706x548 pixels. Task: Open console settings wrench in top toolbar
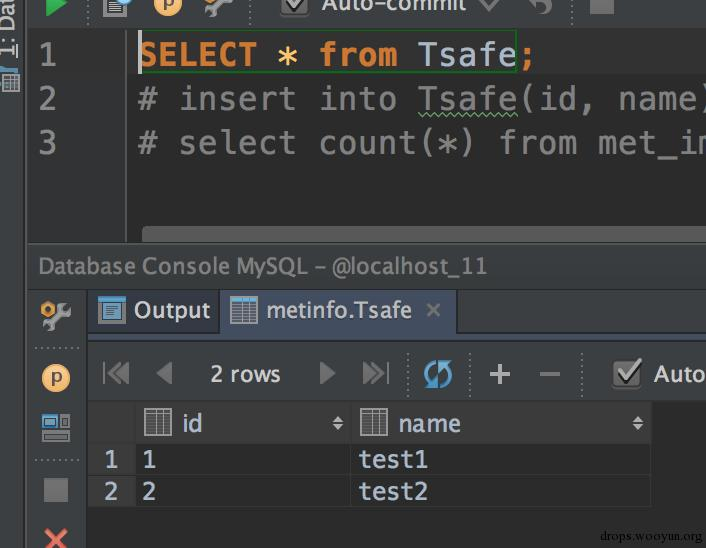pos(219,7)
